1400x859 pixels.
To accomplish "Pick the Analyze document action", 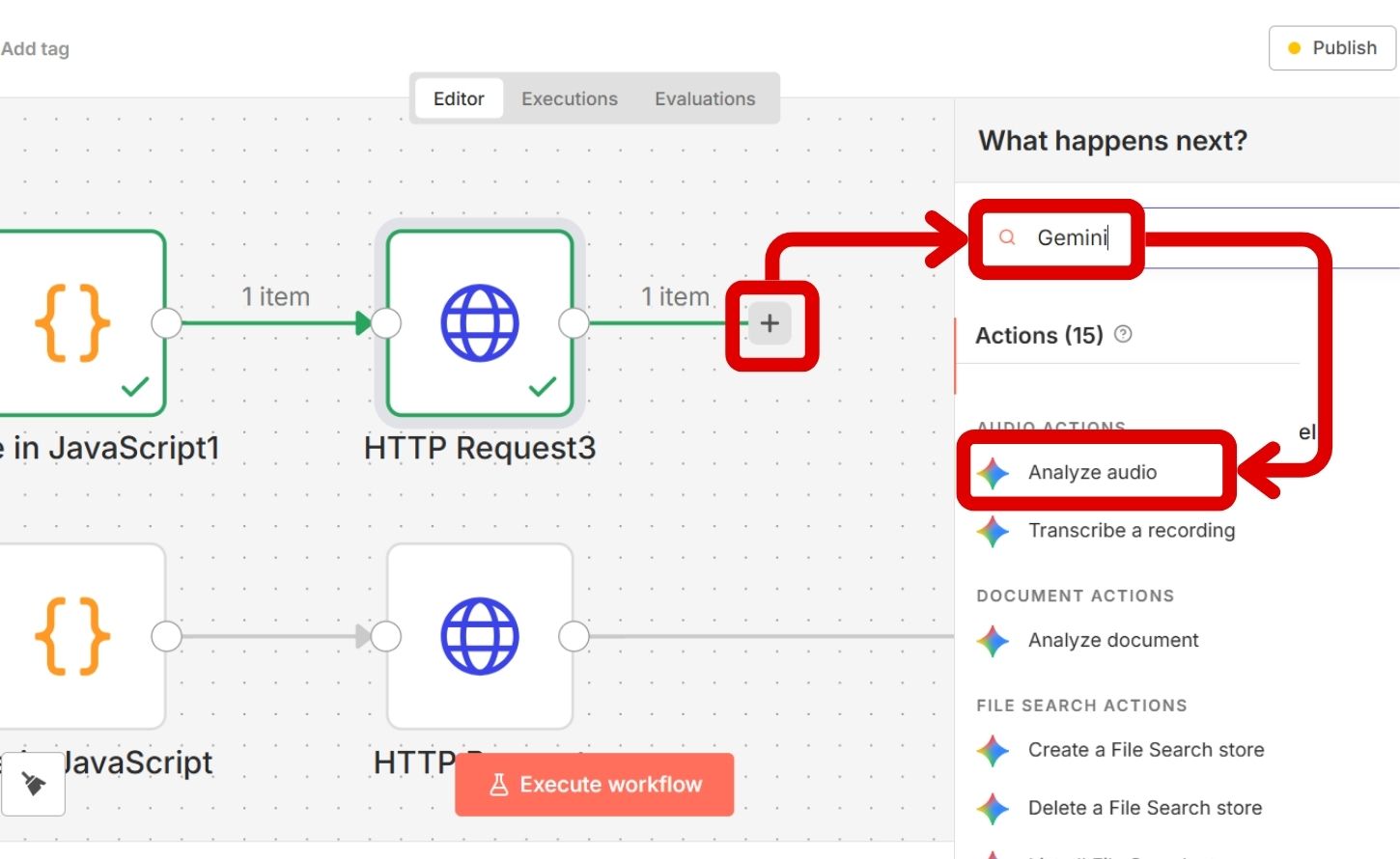I will click(x=1112, y=640).
